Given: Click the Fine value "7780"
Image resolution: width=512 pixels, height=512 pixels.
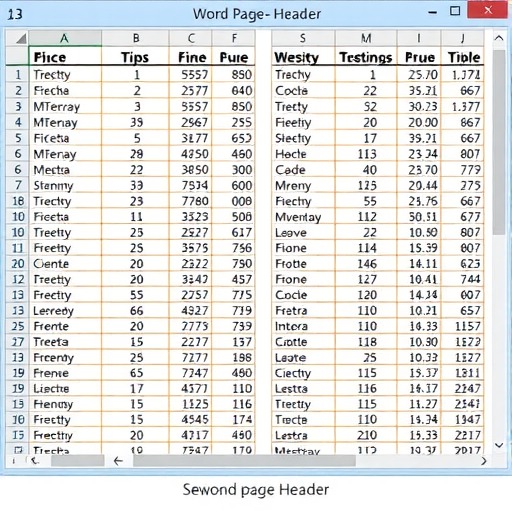Looking at the screenshot, I should coord(191,201).
